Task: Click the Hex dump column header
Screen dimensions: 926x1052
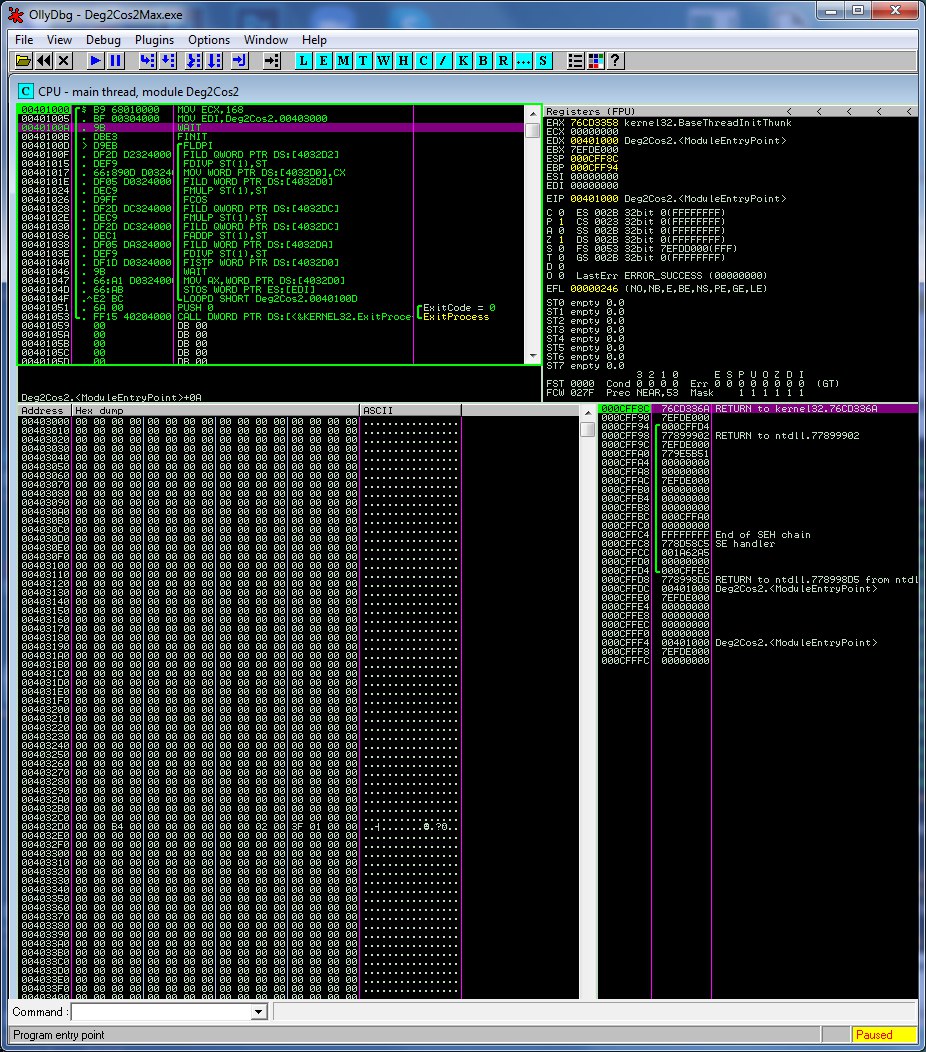Action: 216,411
